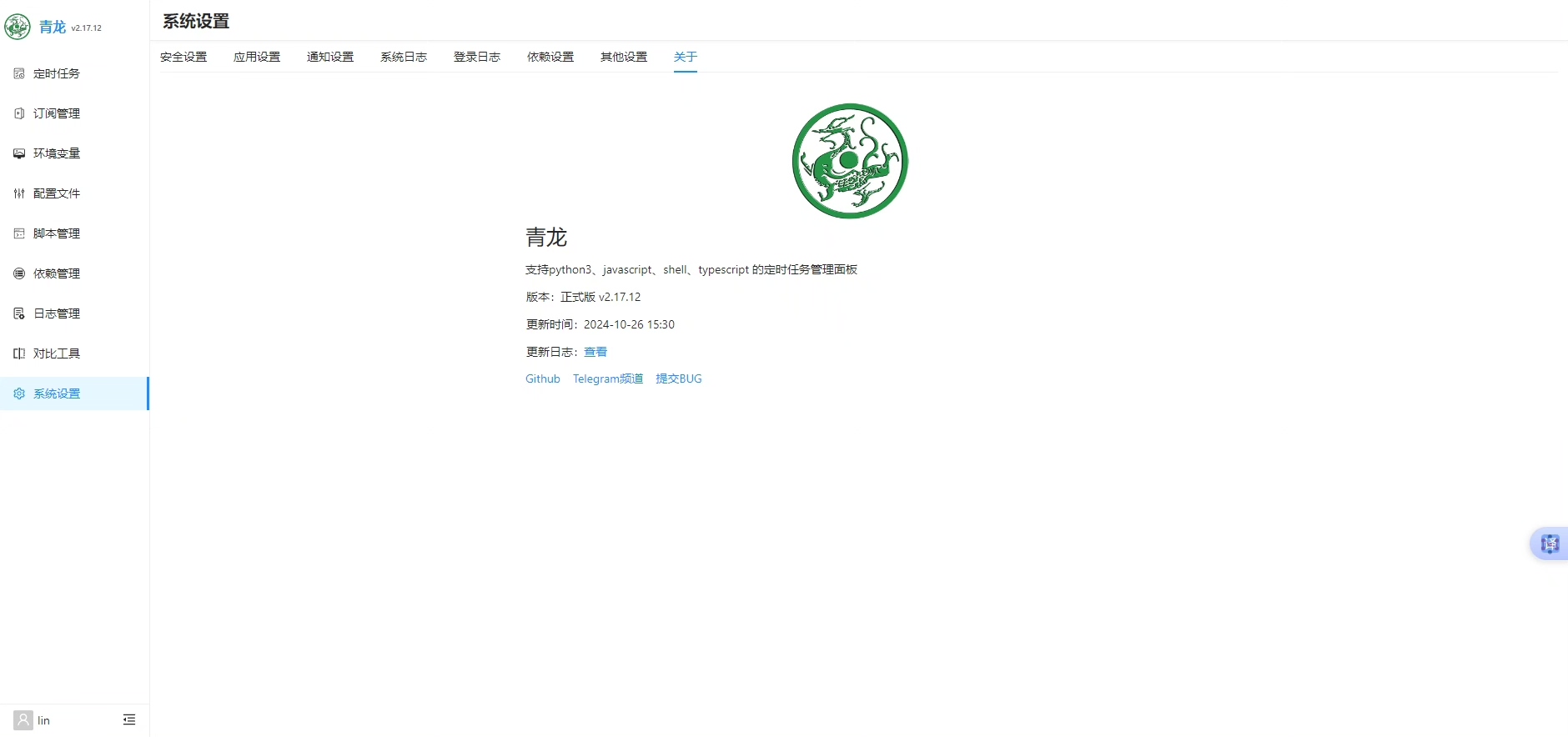Open the 系统日志 tab
This screenshot has width=1568, height=737.
pyautogui.click(x=404, y=57)
